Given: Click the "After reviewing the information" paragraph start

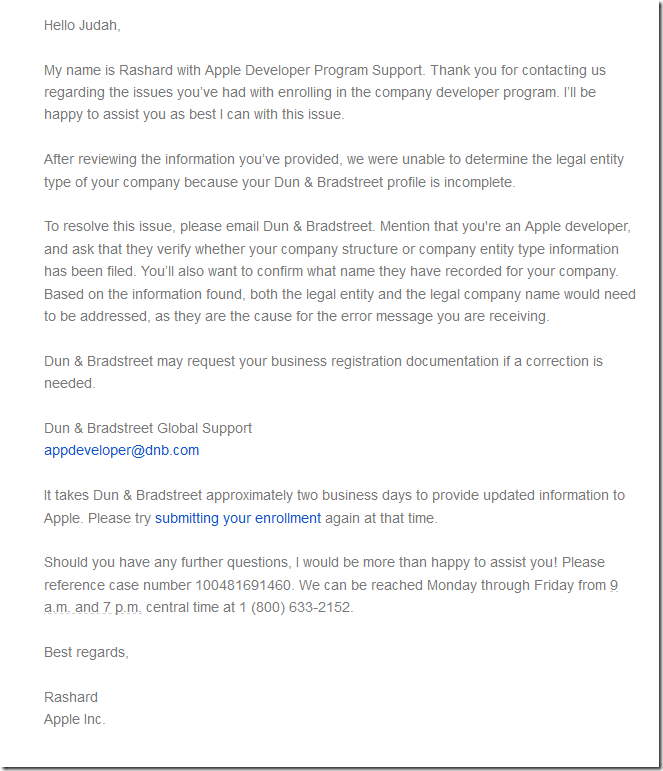Looking at the screenshot, I should click(x=140, y=160).
